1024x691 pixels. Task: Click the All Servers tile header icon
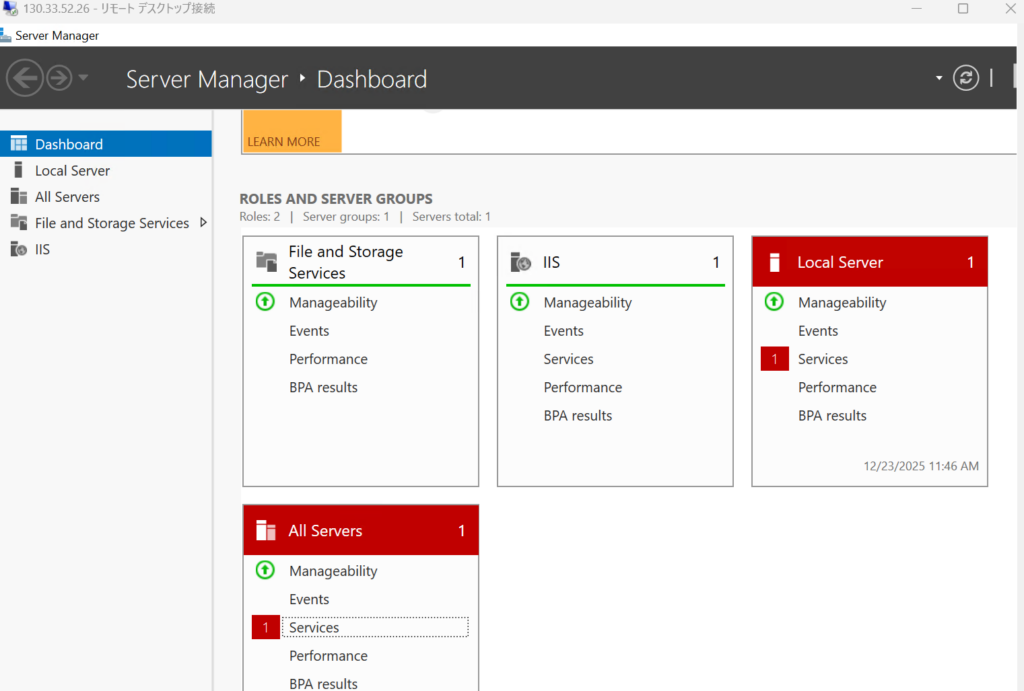(x=266, y=531)
